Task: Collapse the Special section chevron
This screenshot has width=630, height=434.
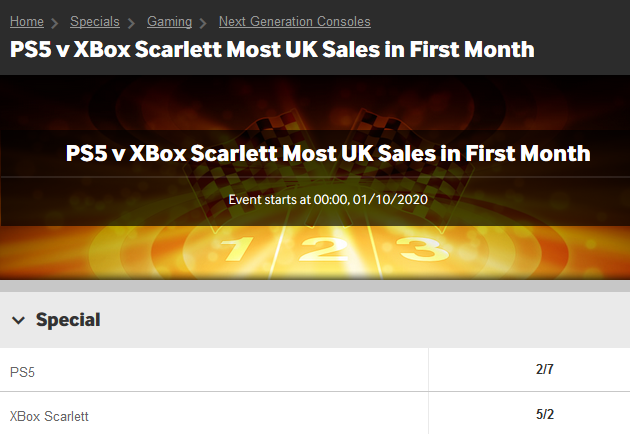Action: pos(18,320)
